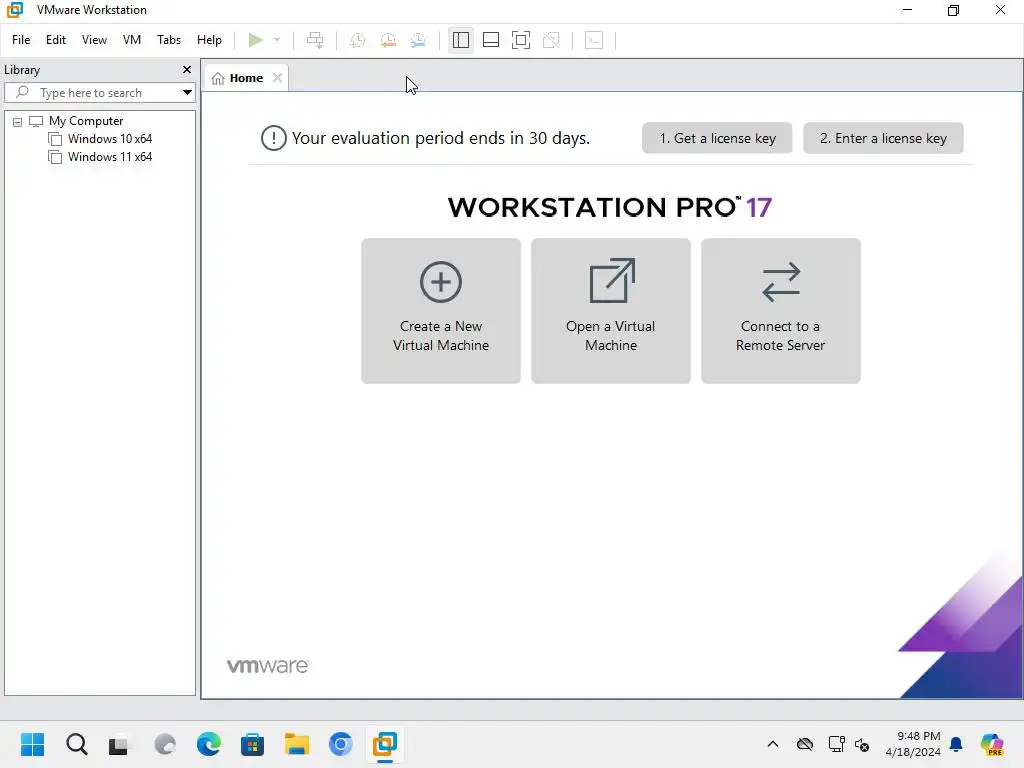Open Microsoft Store from the taskbar
1024x768 pixels.
252,744
